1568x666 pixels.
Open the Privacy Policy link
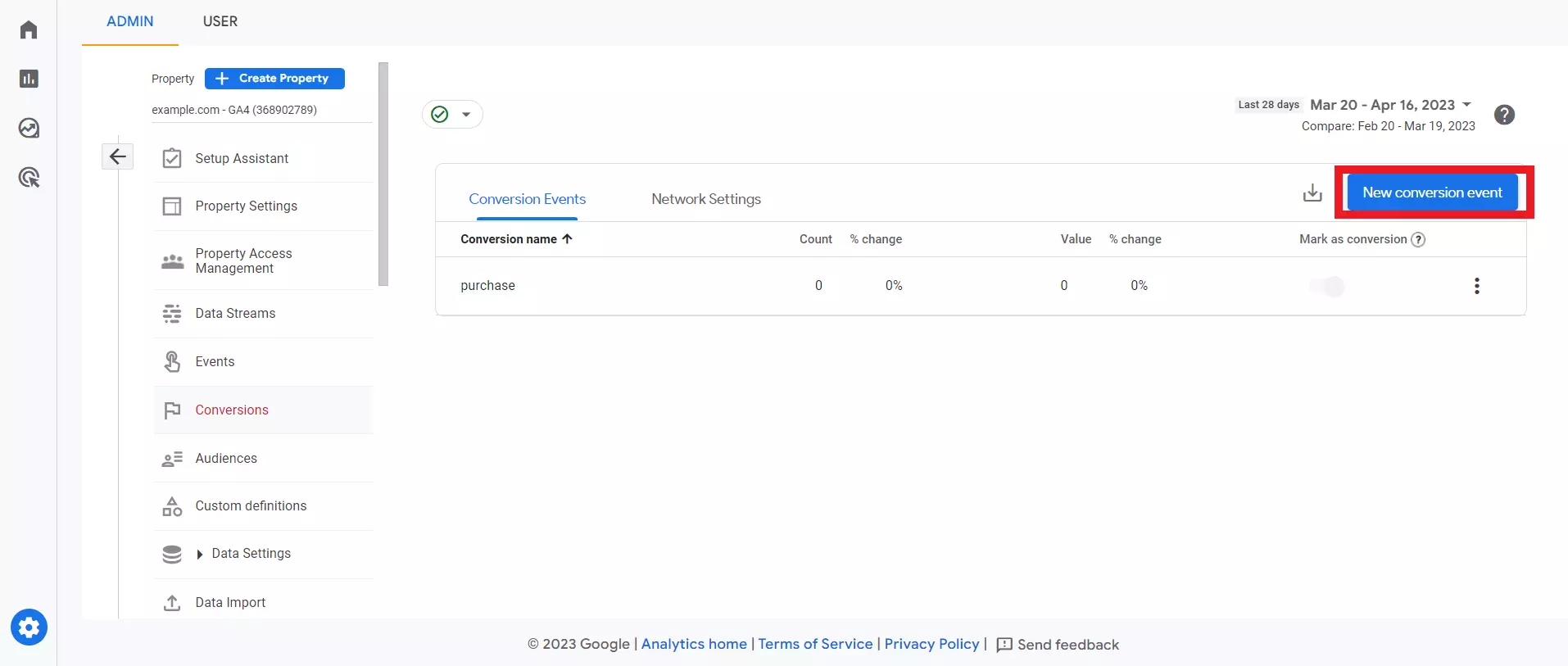[931, 644]
